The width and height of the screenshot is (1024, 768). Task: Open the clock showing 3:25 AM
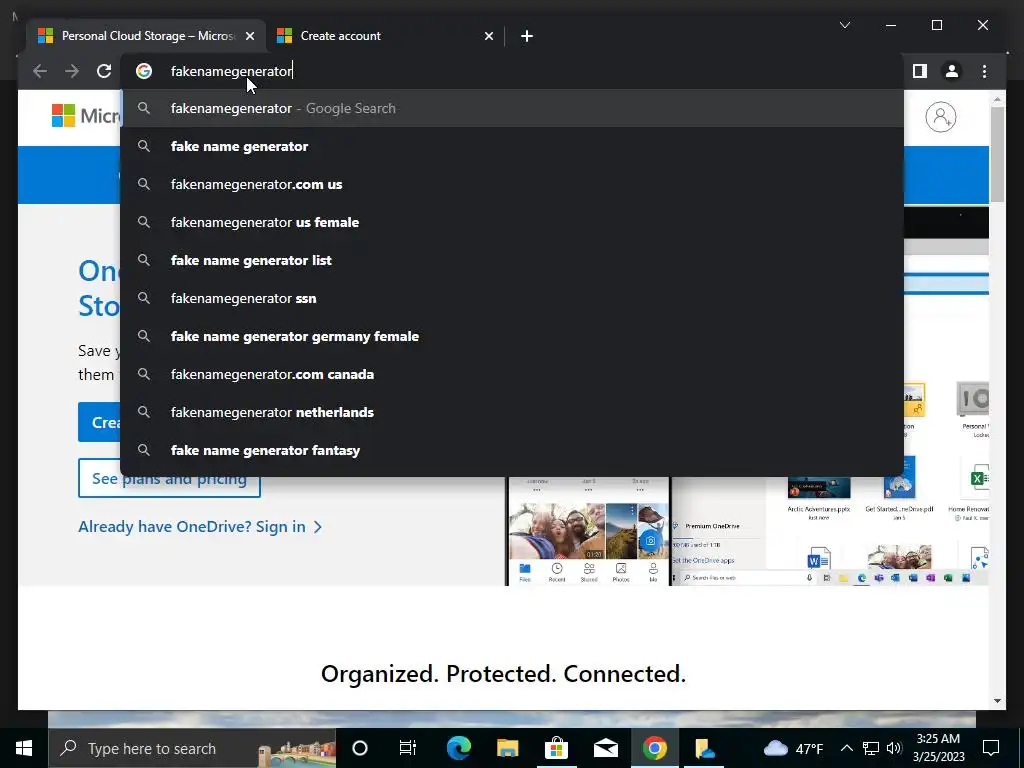(x=938, y=748)
